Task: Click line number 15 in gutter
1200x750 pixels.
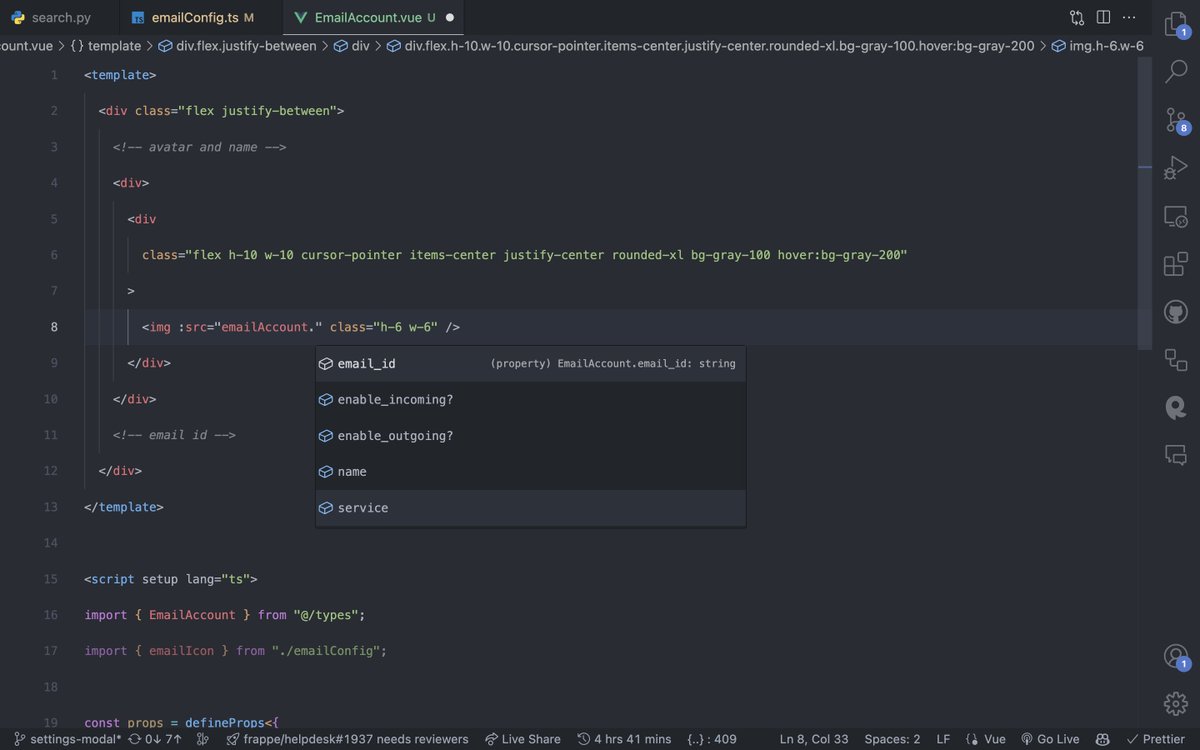Action: [x=51, y=579]
